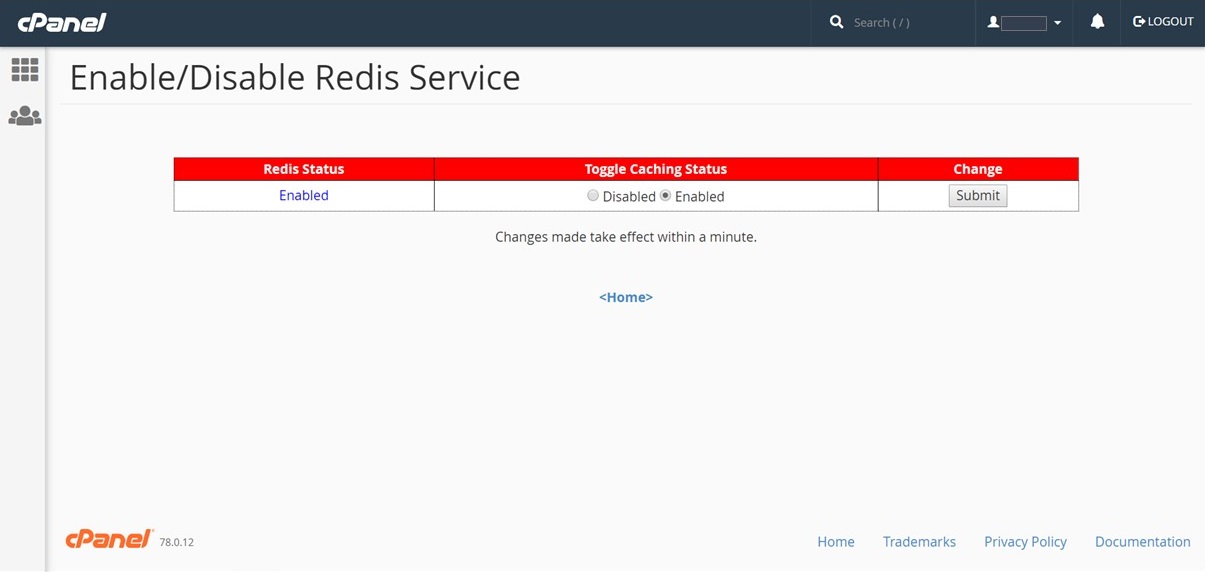Expand the user account dropdown arrow

(x=1057, y=23)
